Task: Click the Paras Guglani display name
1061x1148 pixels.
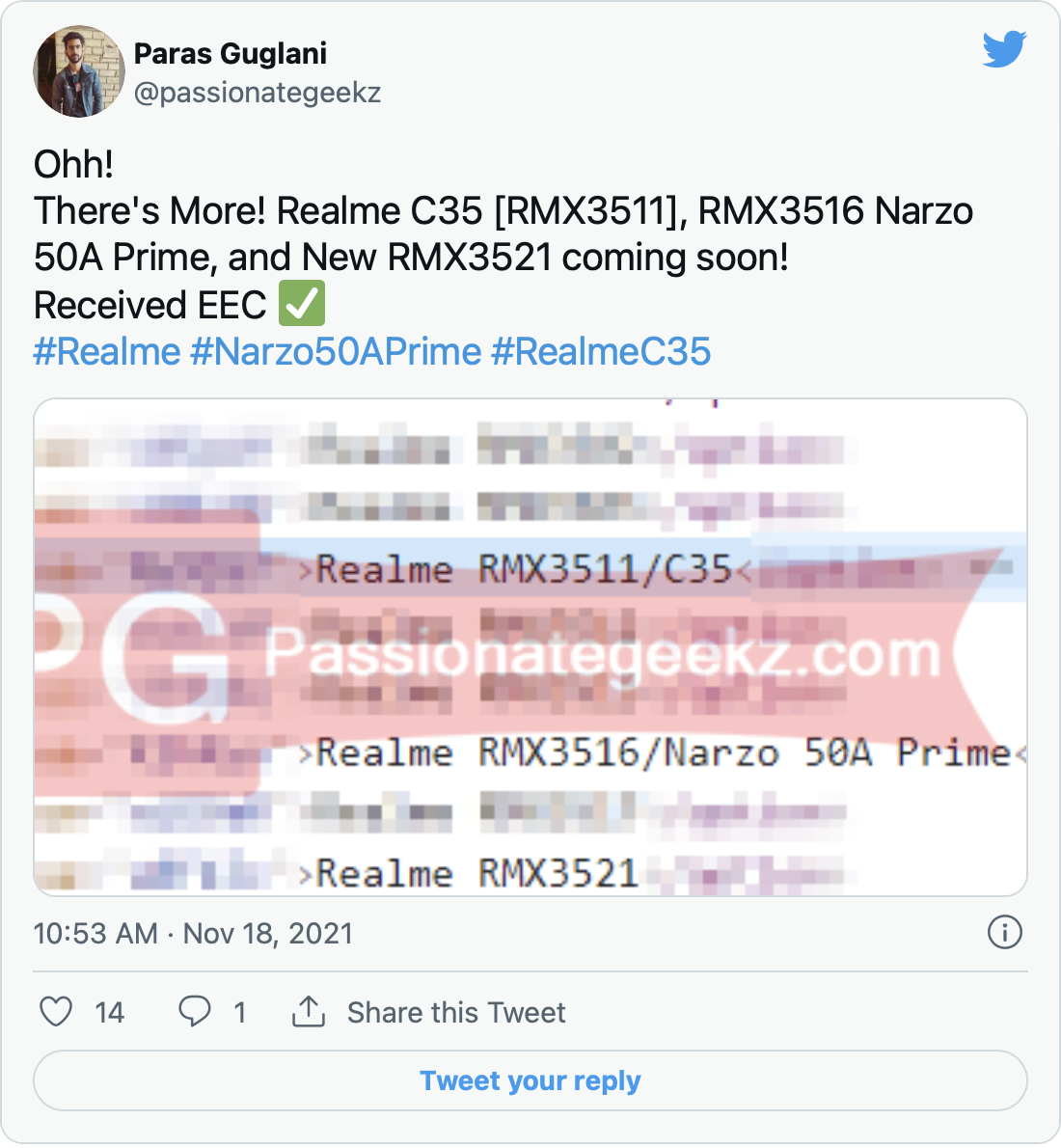Action: click(x=230, y=53)
